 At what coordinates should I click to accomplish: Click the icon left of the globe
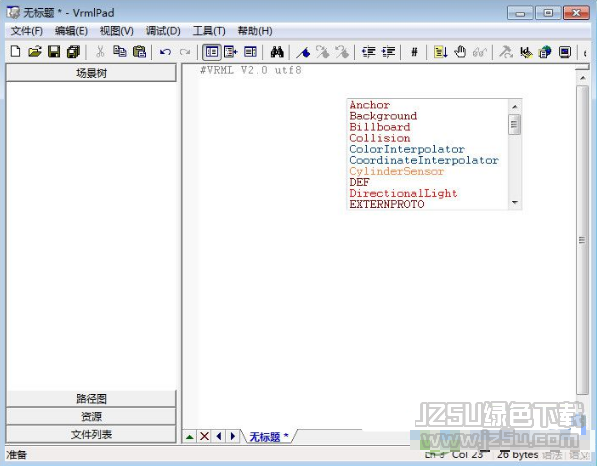[526, 51]
